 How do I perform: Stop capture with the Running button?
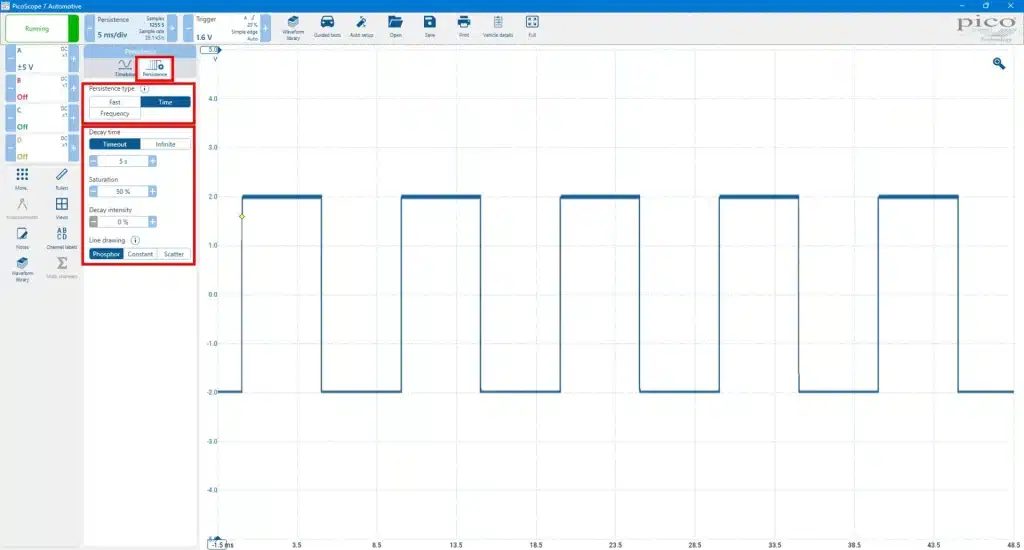[42, 28]
